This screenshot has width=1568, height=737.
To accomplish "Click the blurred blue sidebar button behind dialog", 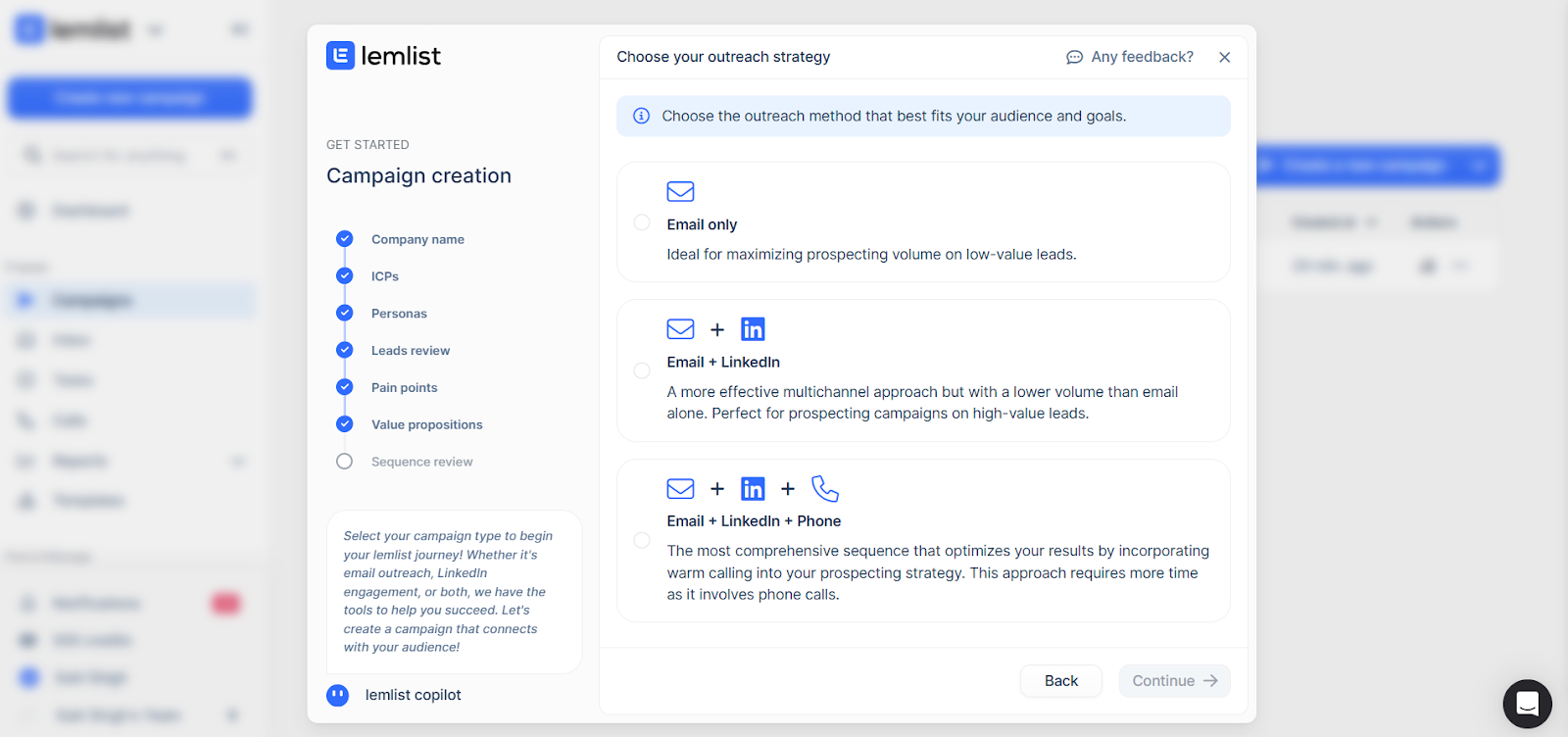I will click(130, 98).
